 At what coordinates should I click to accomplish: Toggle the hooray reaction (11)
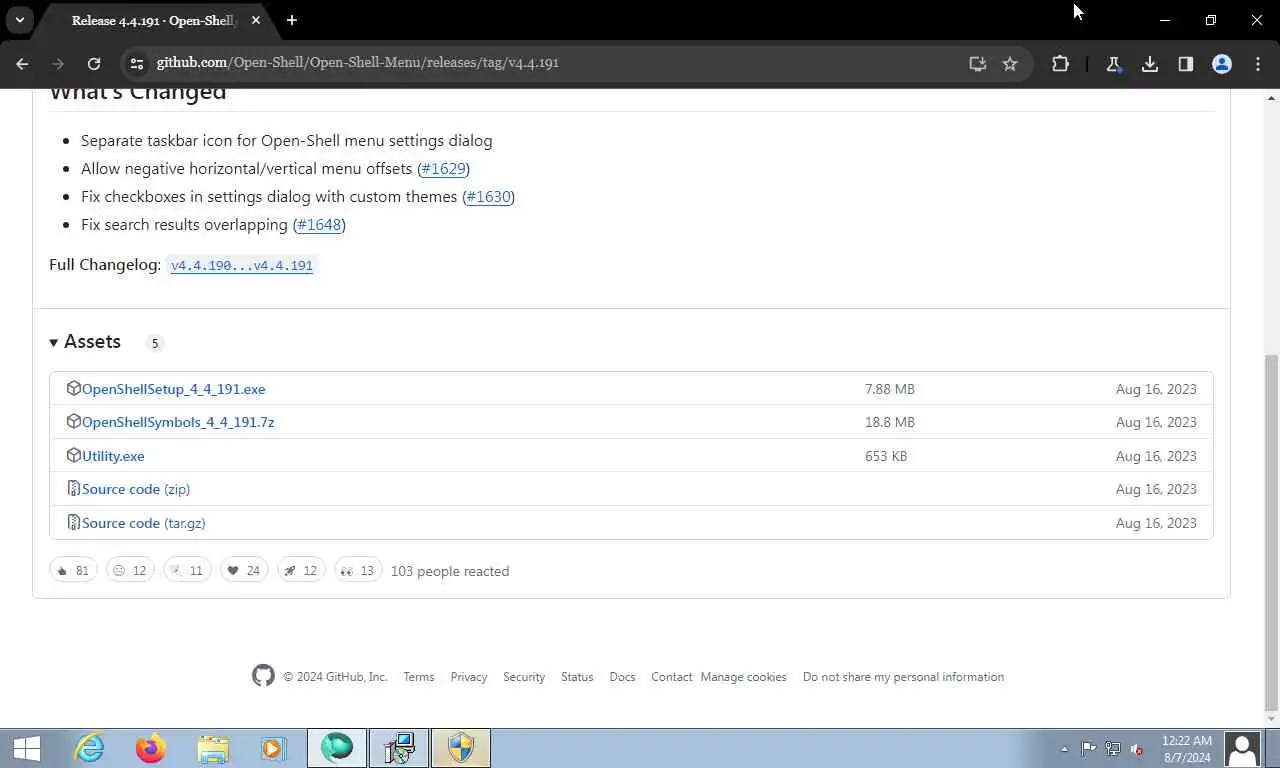point(187,571)
